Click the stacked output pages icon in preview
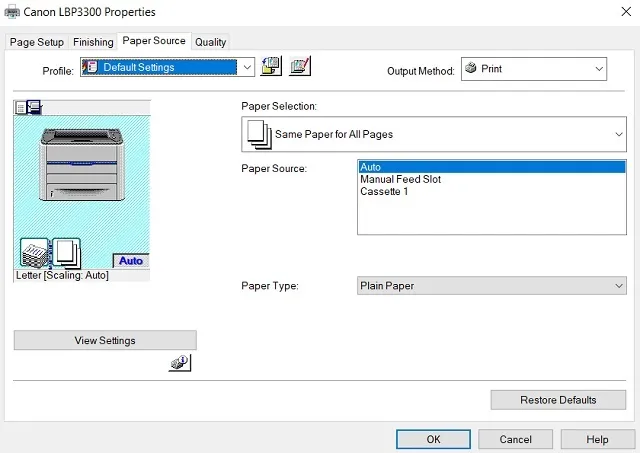Screen dimensions: 640x453 click(35, 254)
